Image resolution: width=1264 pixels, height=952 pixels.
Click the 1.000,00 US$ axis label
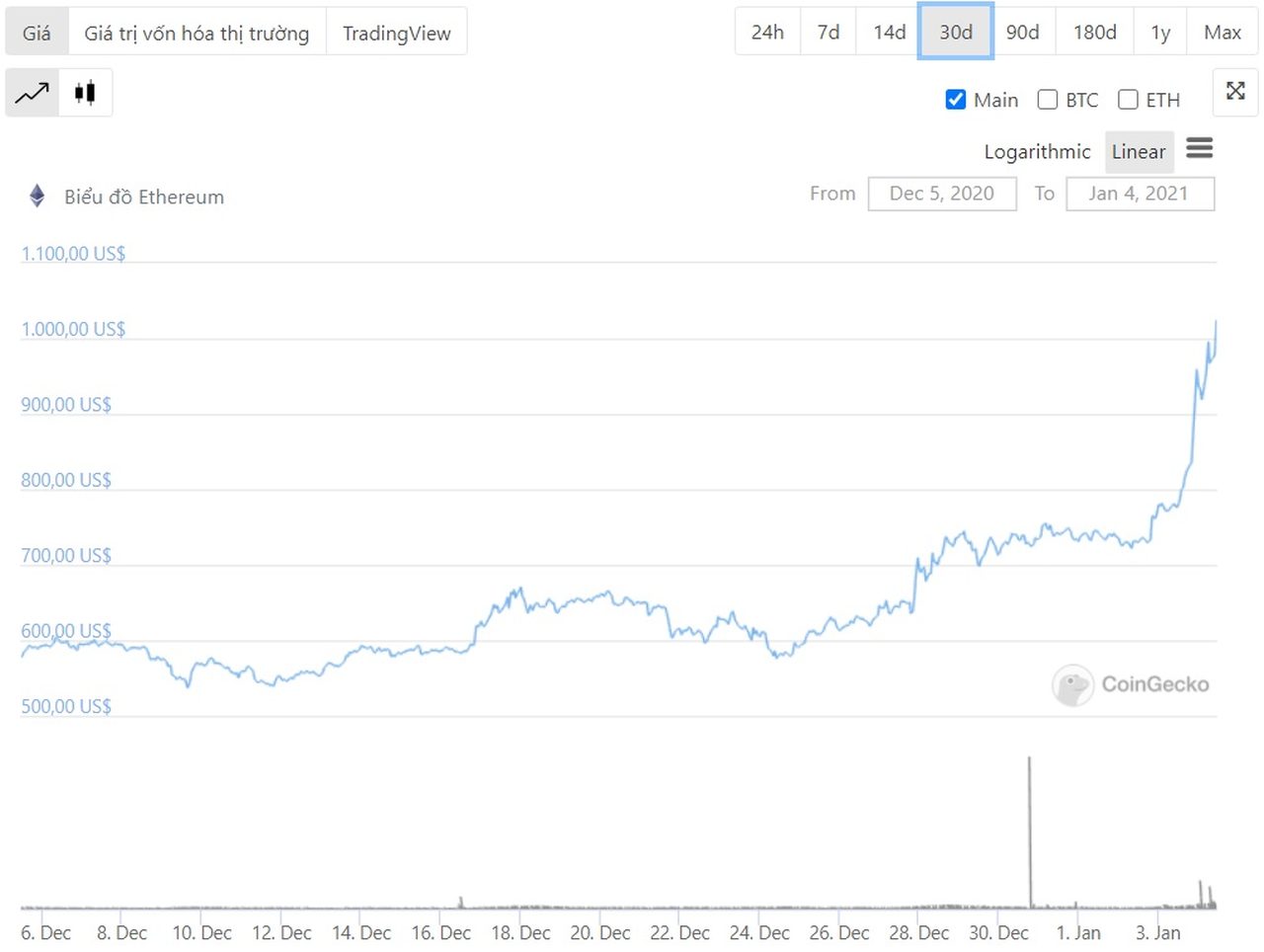73,329
